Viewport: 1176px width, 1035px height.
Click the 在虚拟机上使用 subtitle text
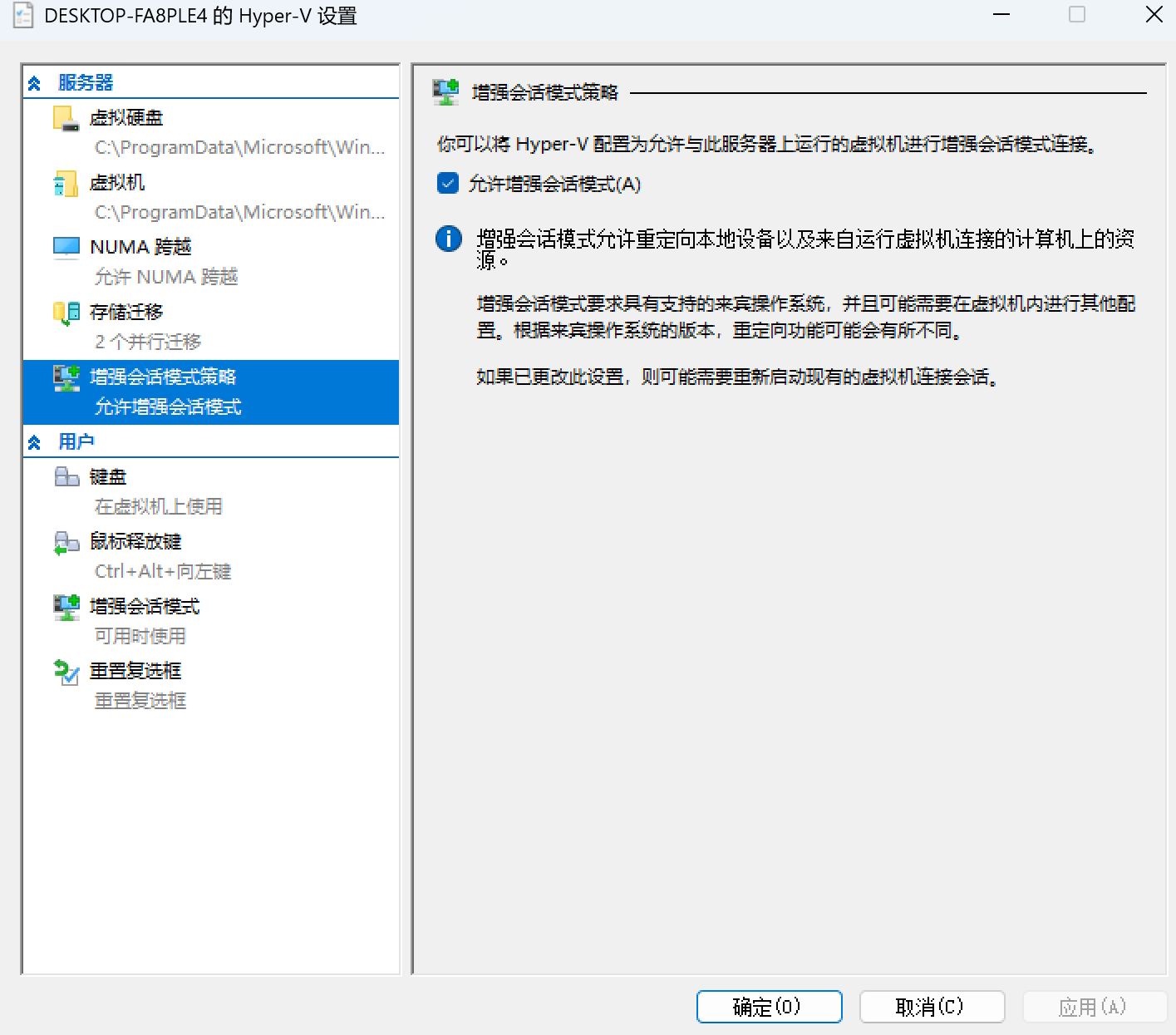(159, 506)
